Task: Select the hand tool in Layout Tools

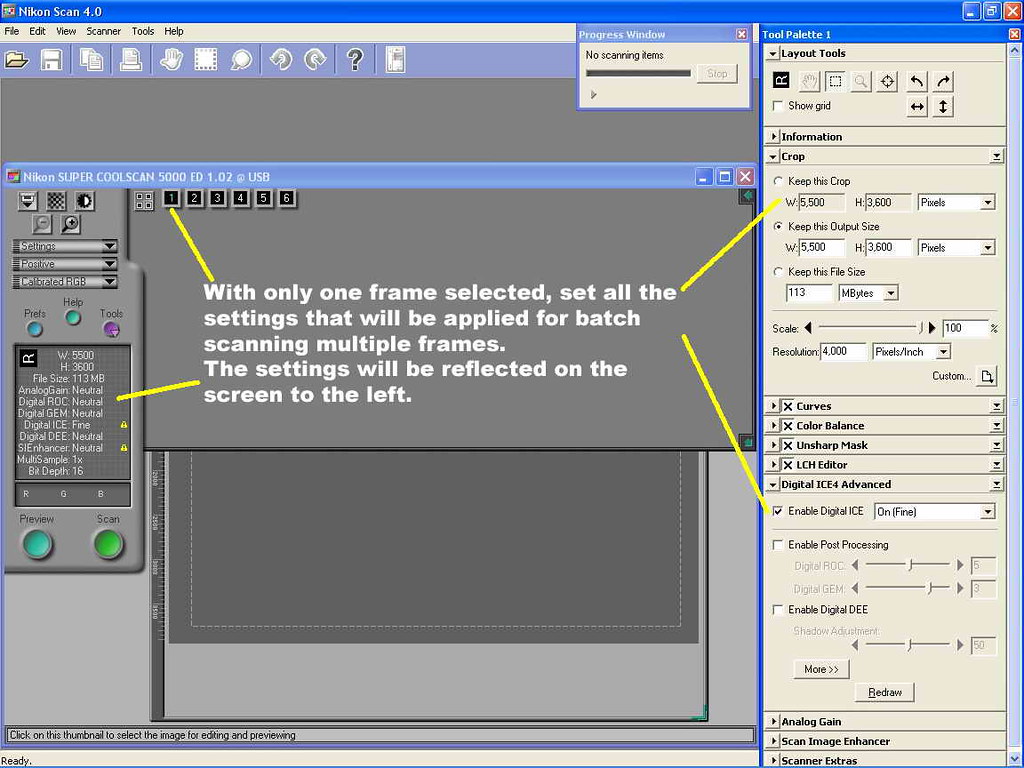Action: [x=809, y=81]
